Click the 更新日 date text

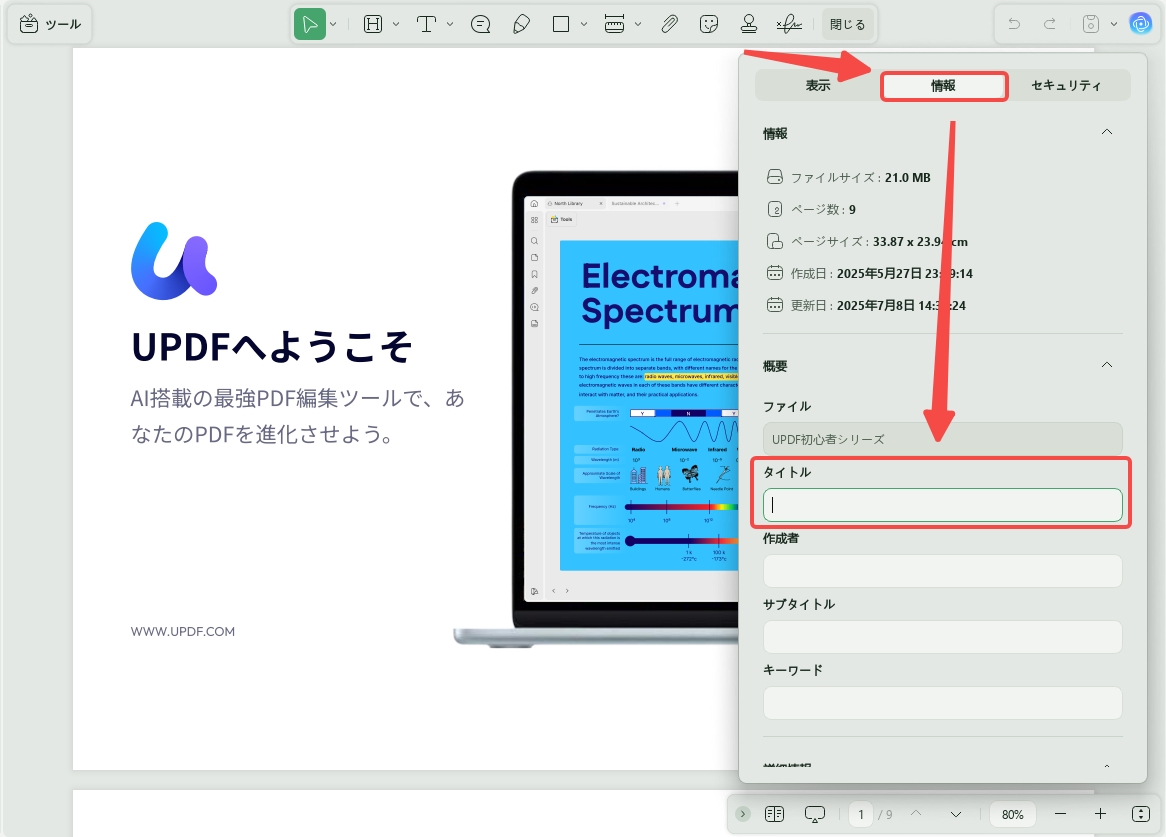point(878,306)
